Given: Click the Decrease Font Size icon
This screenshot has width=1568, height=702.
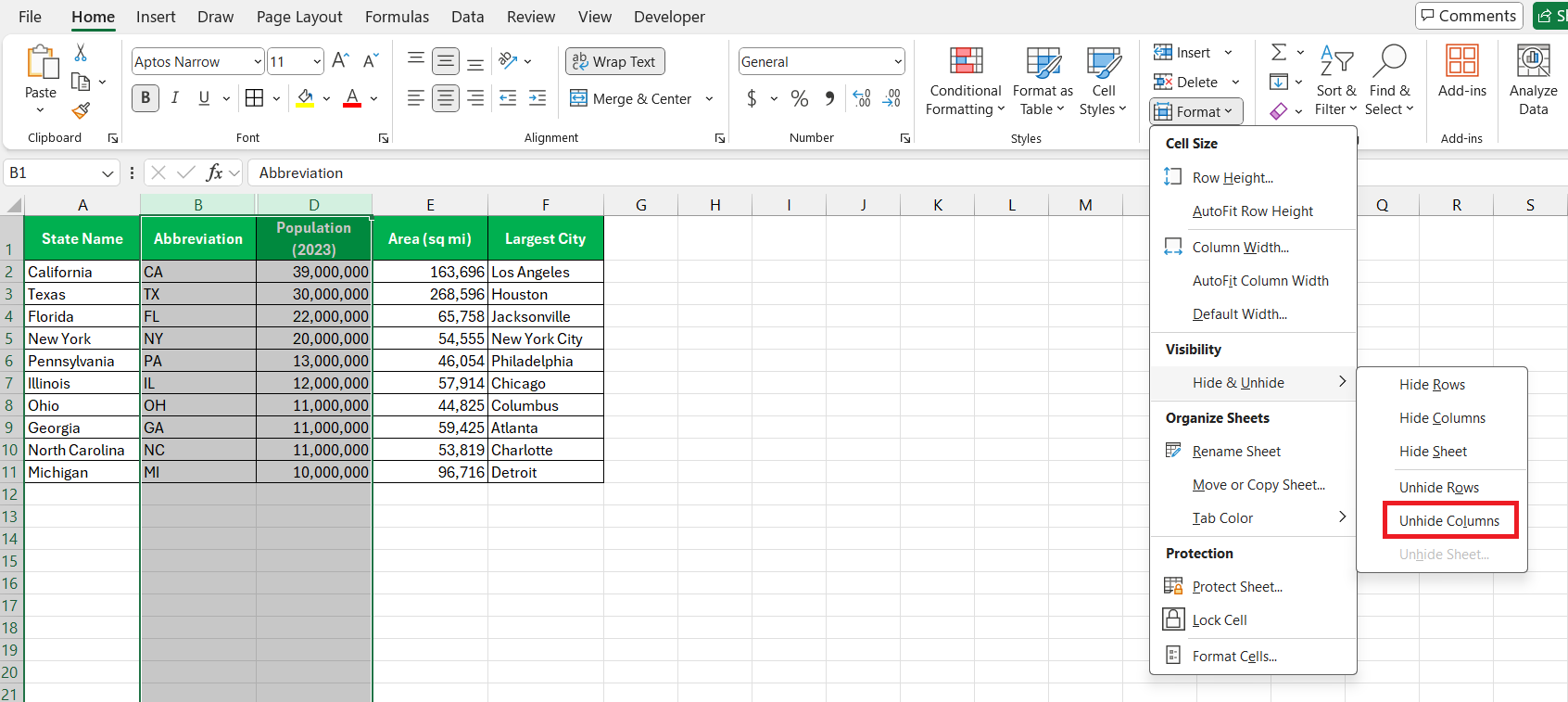Looking at the screenshot, I should [x=371, y=61].
